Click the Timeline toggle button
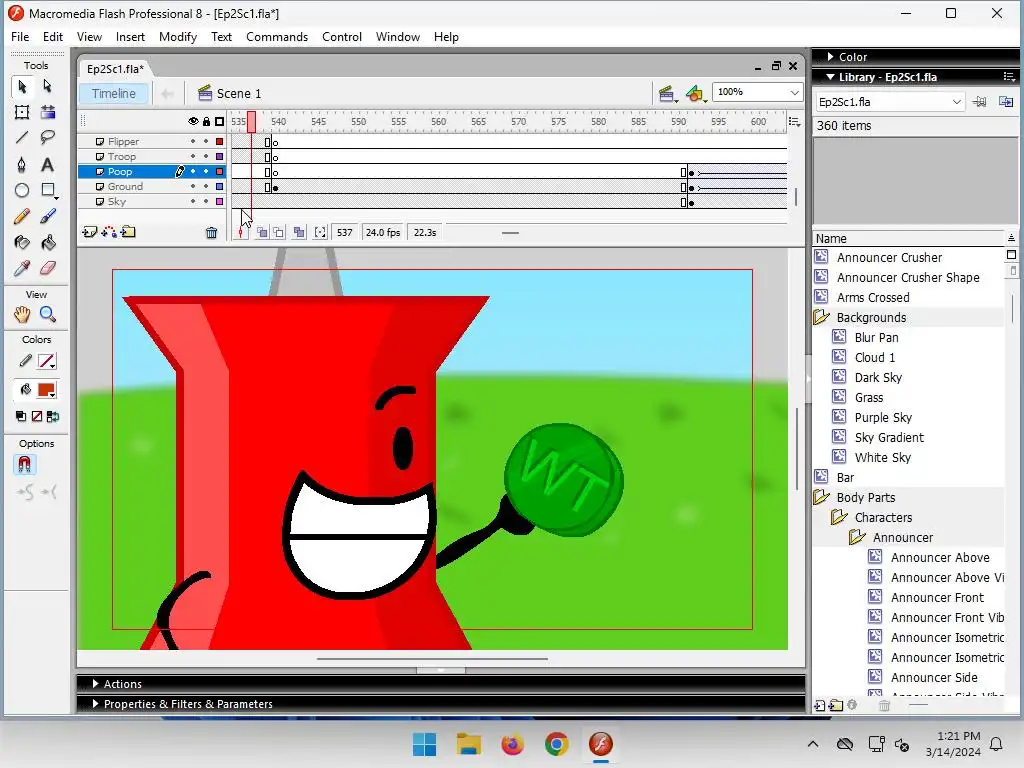 click(x=114, y=94)
